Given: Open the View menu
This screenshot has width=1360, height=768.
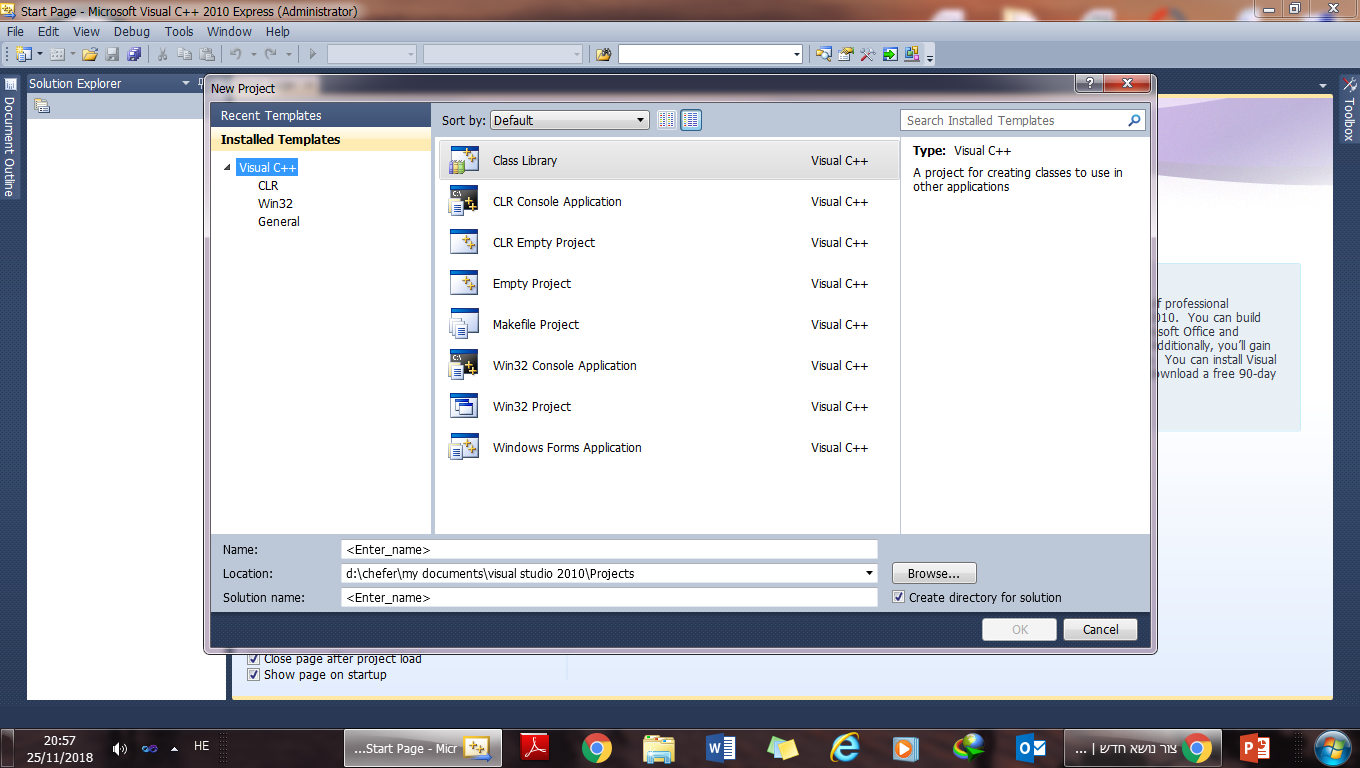Looking at the screenshot, I should tap(87, 31).
